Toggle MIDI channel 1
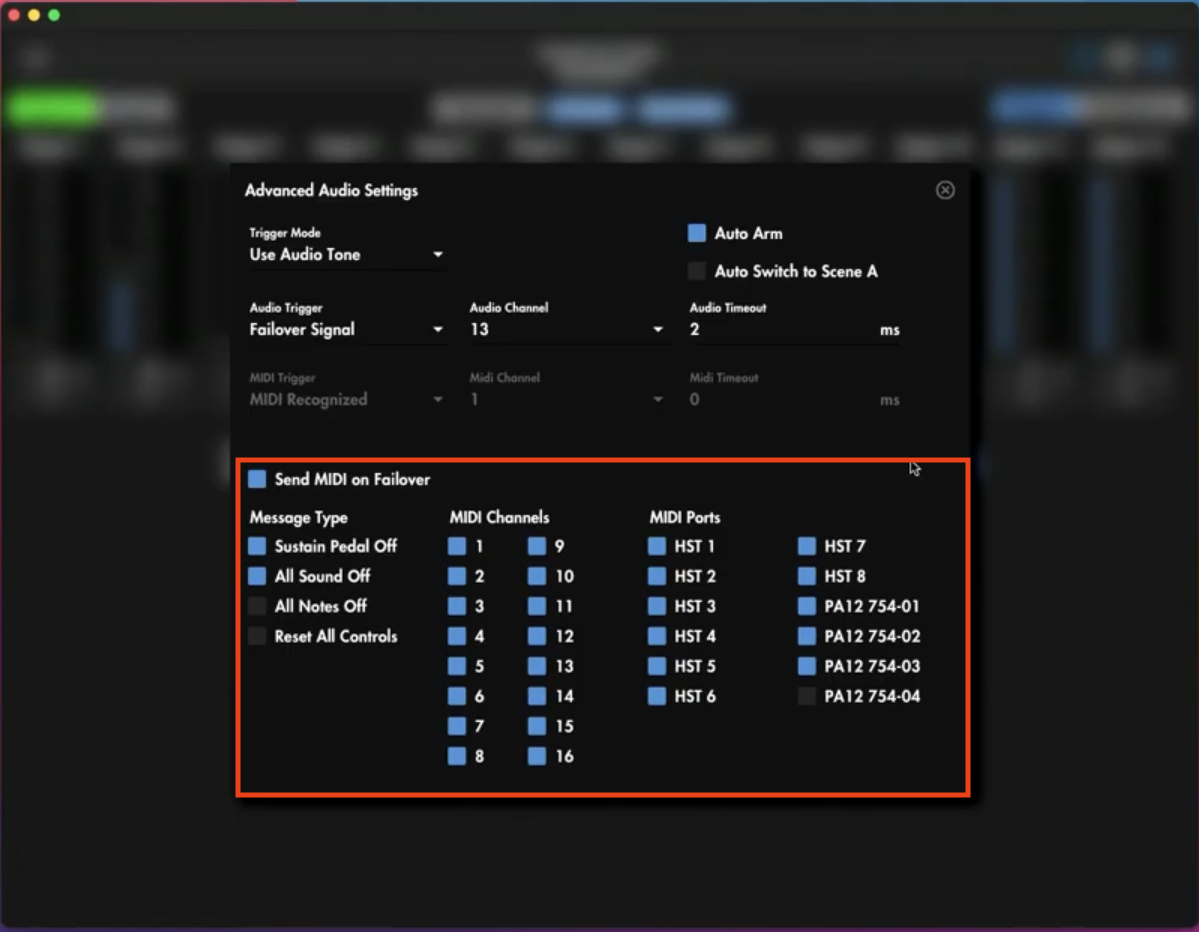Image resolution: width=1199 pixels, height=932 pixels. [x=458, y=546]
